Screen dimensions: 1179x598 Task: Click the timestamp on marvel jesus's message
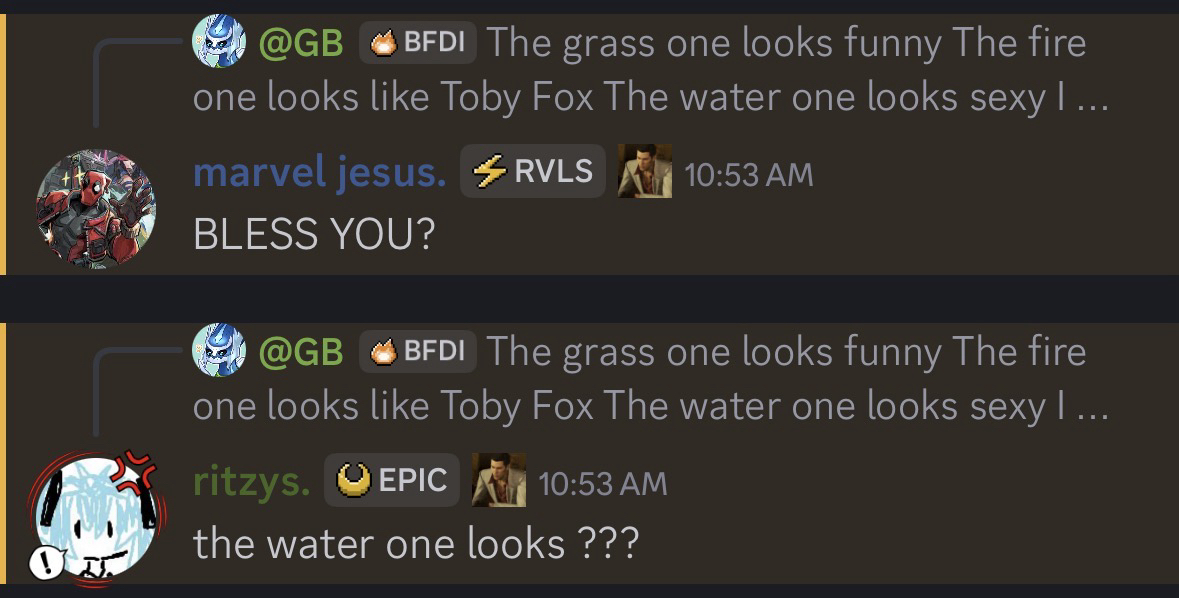pyautogui.click(x=749, y=175)
